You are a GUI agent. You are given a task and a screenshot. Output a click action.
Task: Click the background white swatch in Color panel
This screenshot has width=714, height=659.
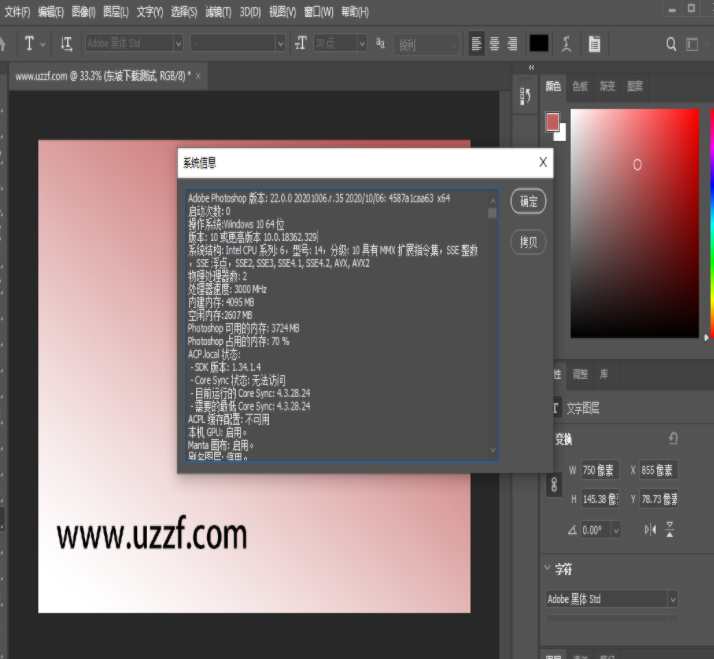click(561, 134)
